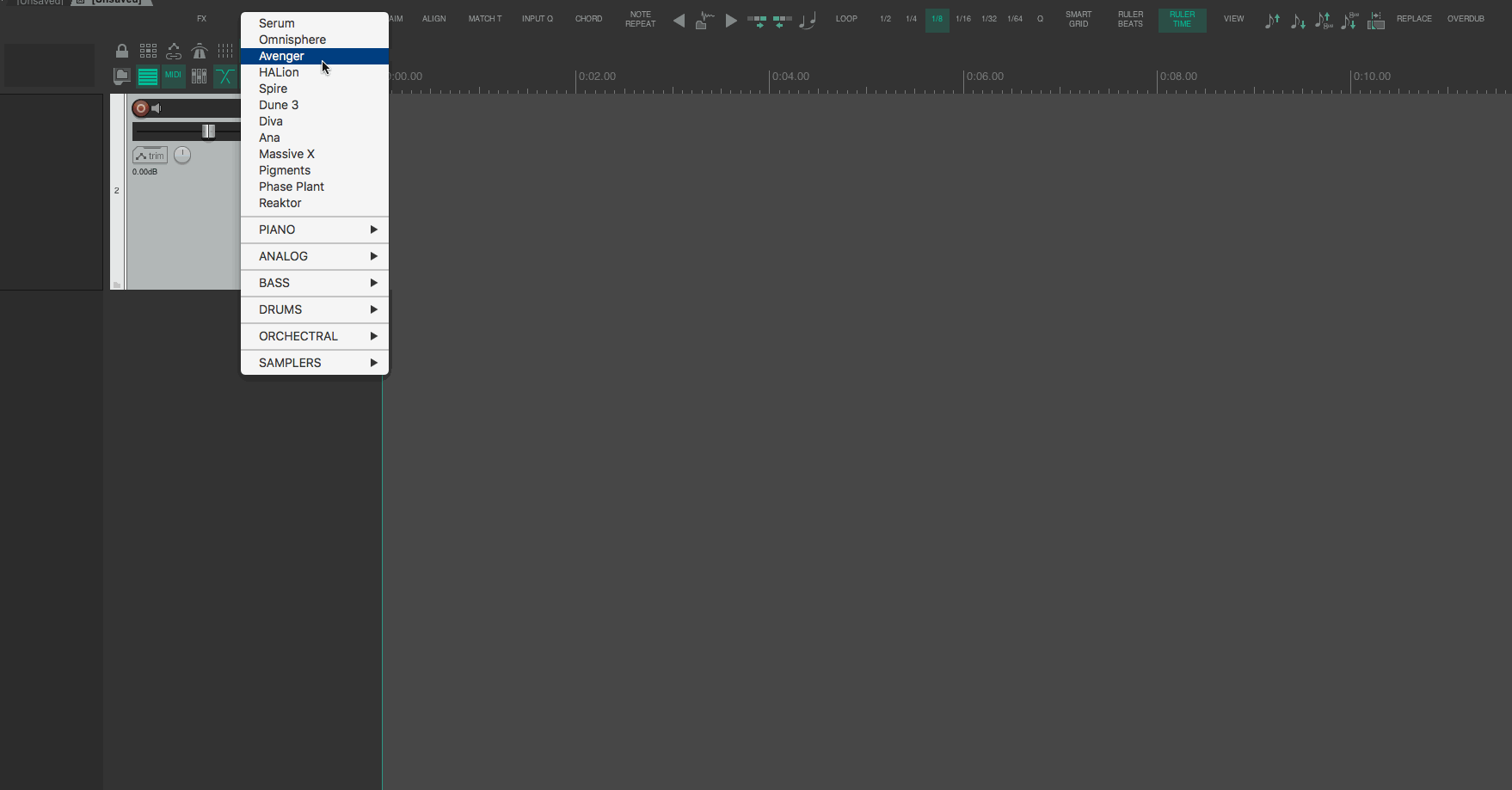This screenshot has height=790, width=1512.
Task: Expand the PIANO submenu
Action: 315,230
